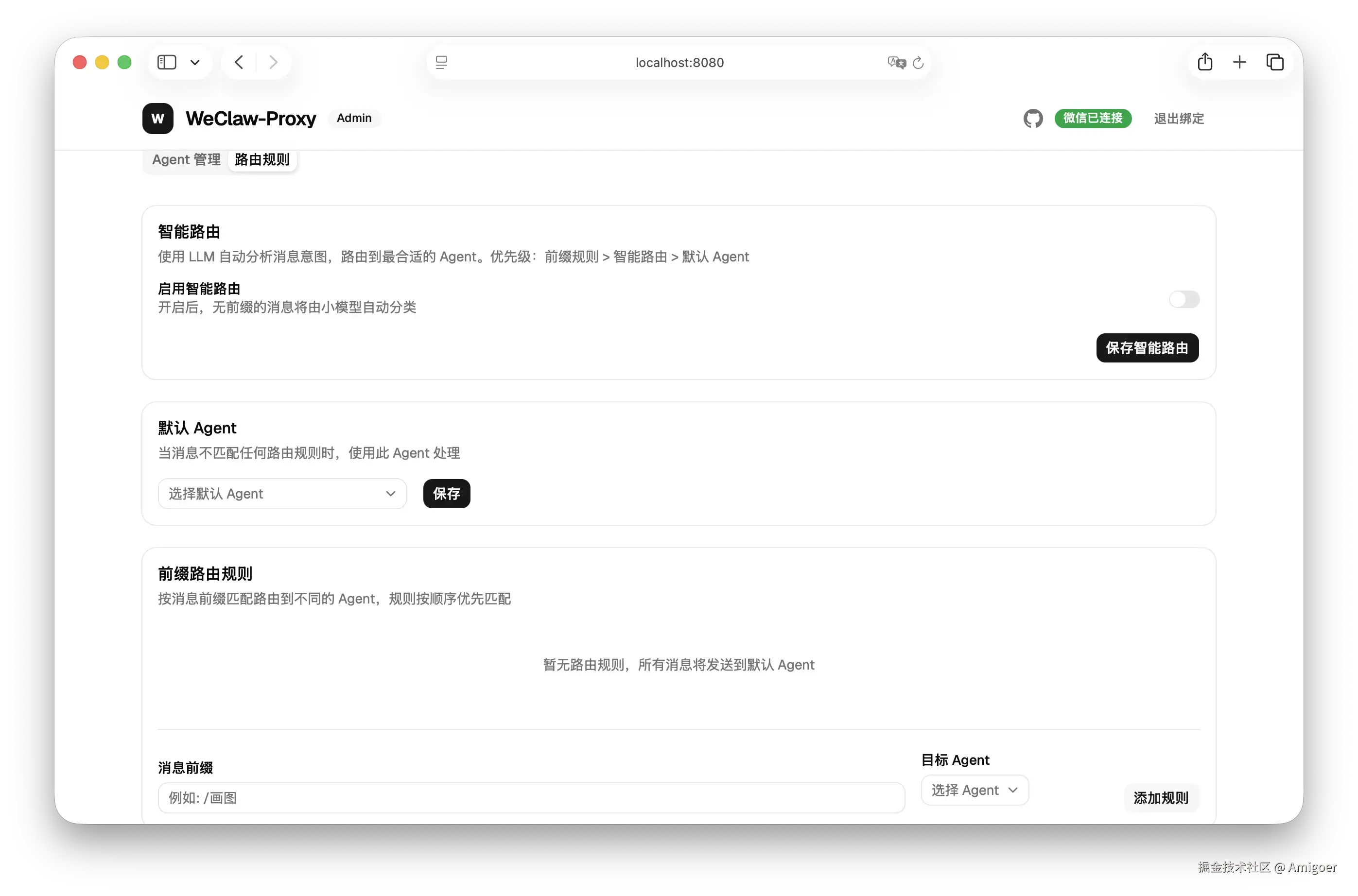The image size is (1358, 896).
Task: Open the GitHub repository via GitHub icon
Action: [x=1032, y=118]
